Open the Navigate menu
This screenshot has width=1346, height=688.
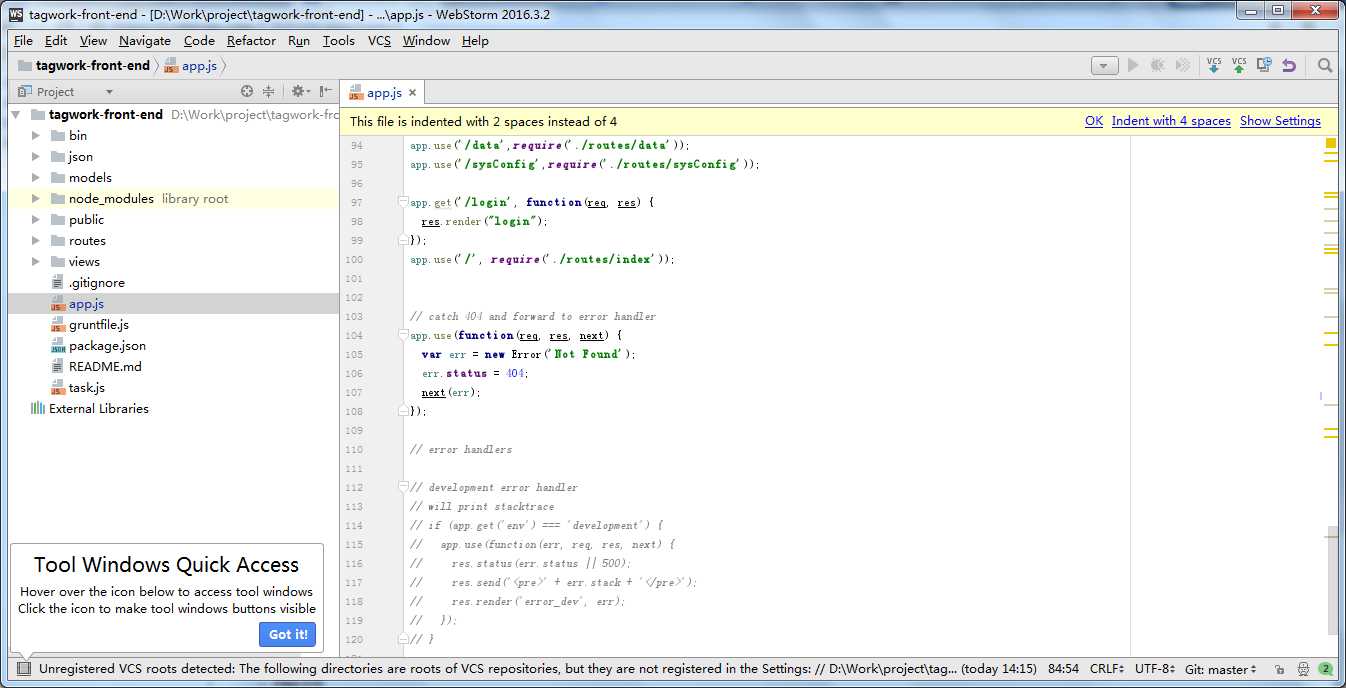click(145, 40)
